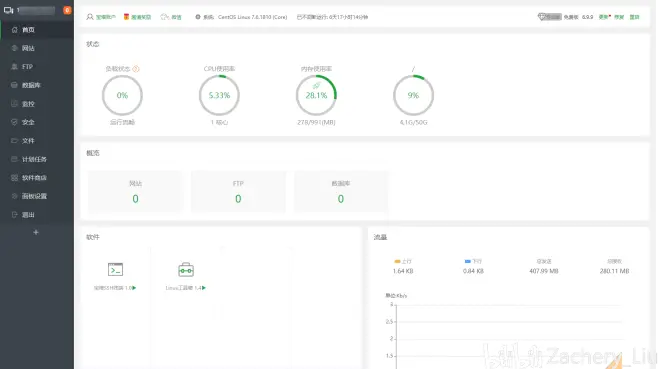
Task: Click the monitor icon in sidebar header
Action: 8,10
